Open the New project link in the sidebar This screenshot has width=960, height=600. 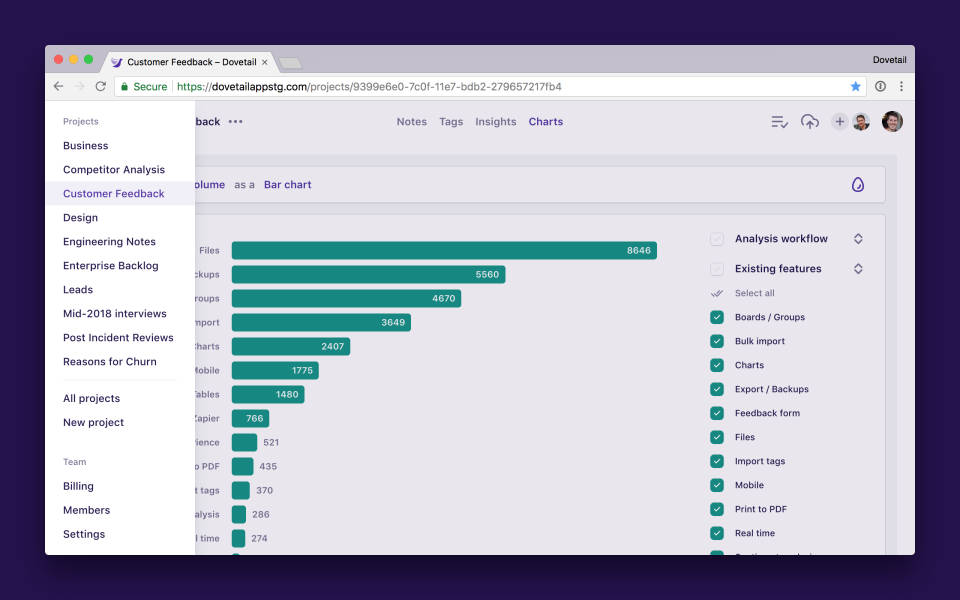point(93,422)
